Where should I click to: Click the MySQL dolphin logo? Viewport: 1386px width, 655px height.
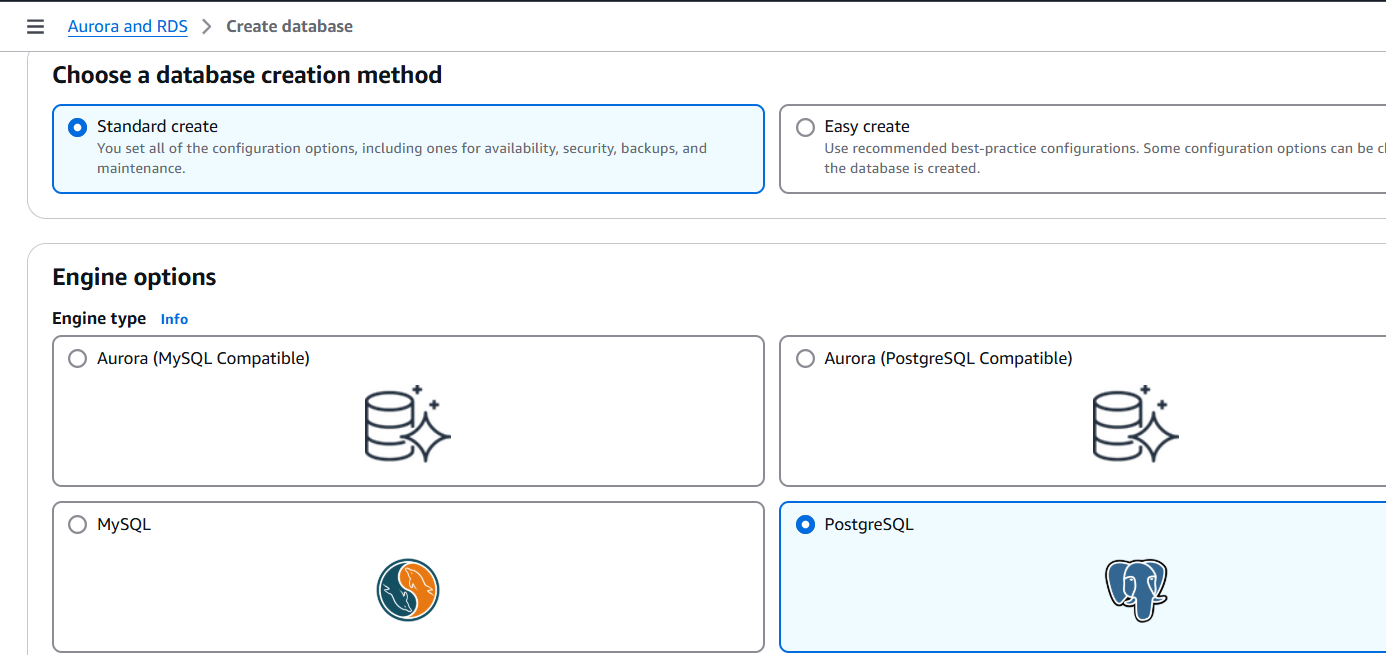408,590
